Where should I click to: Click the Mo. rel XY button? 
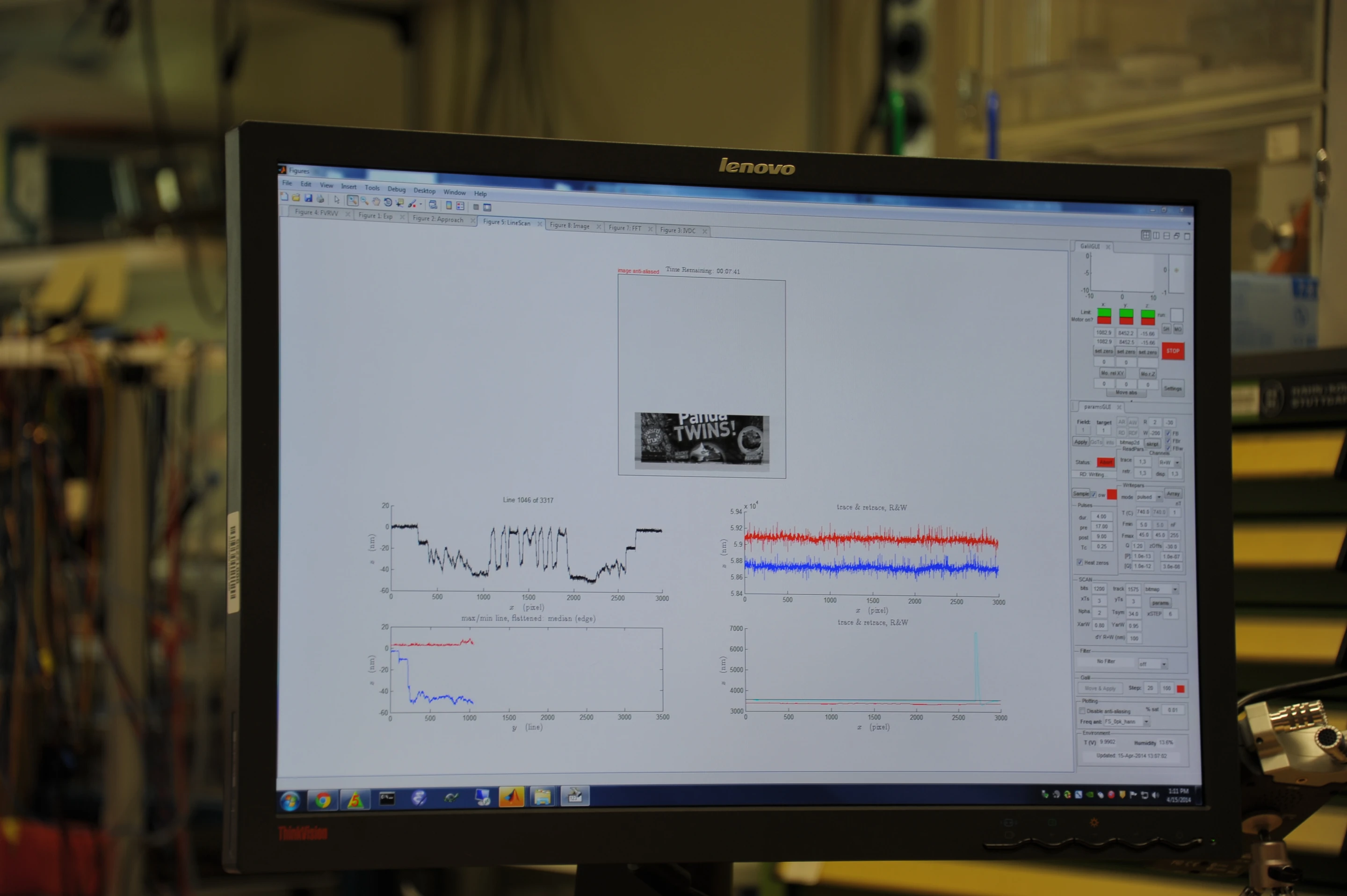1112,373
